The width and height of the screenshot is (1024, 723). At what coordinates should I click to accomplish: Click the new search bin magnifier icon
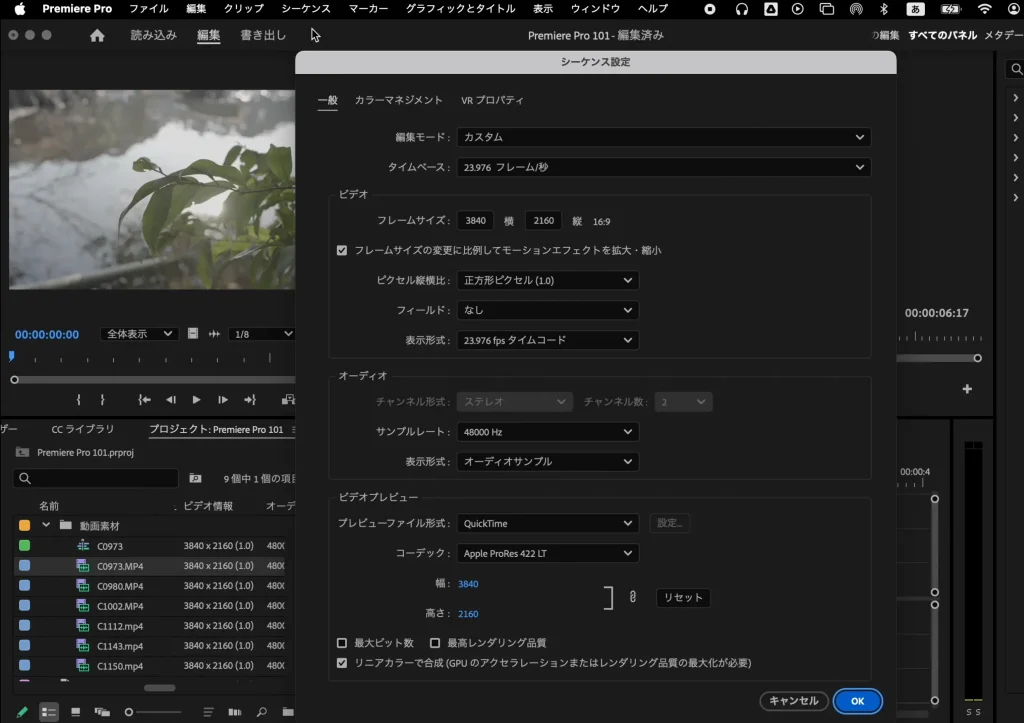coord(261,711)
